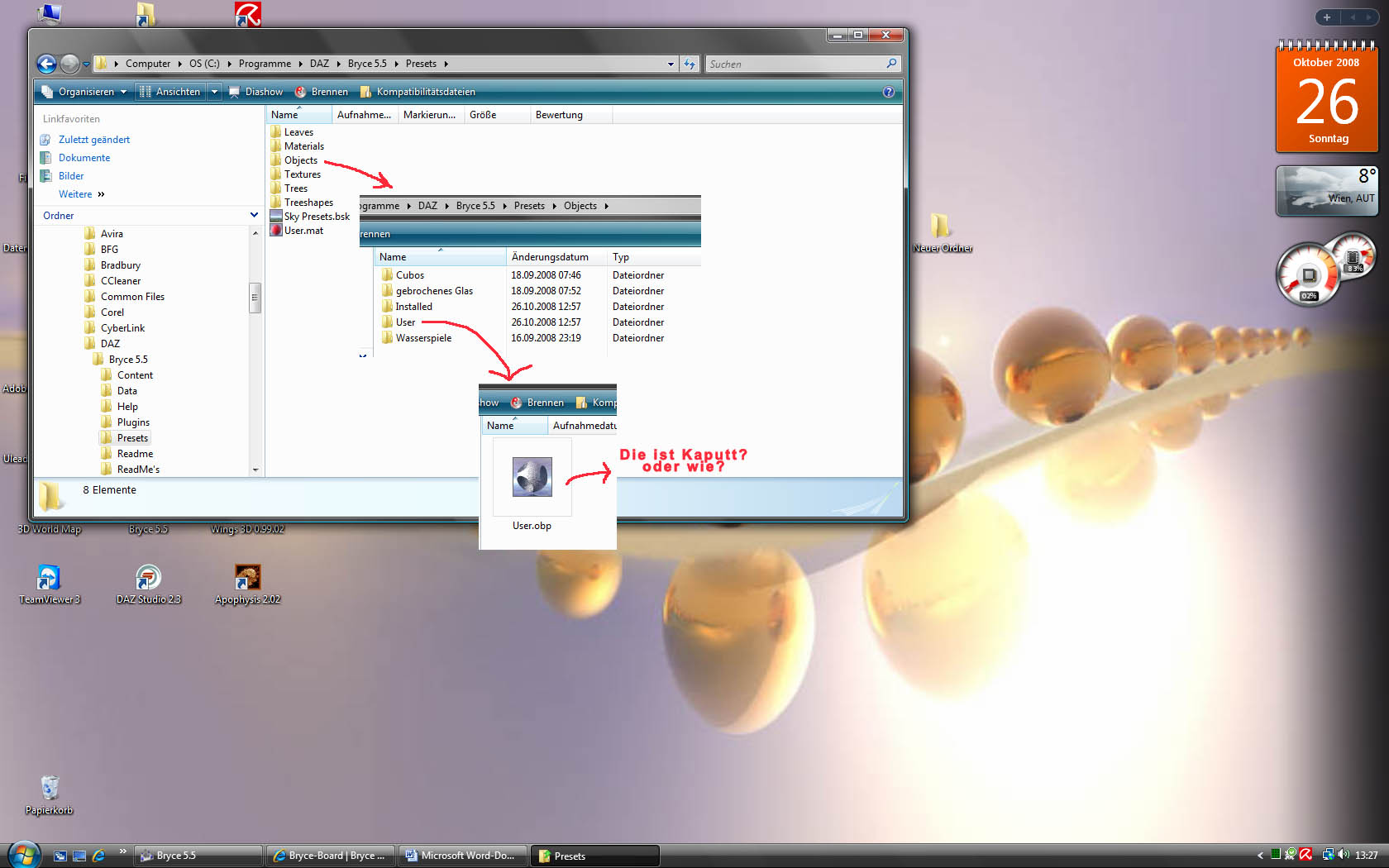Select the Apophysis 2.02 desktop shortcut

click(x=248, y=584)
